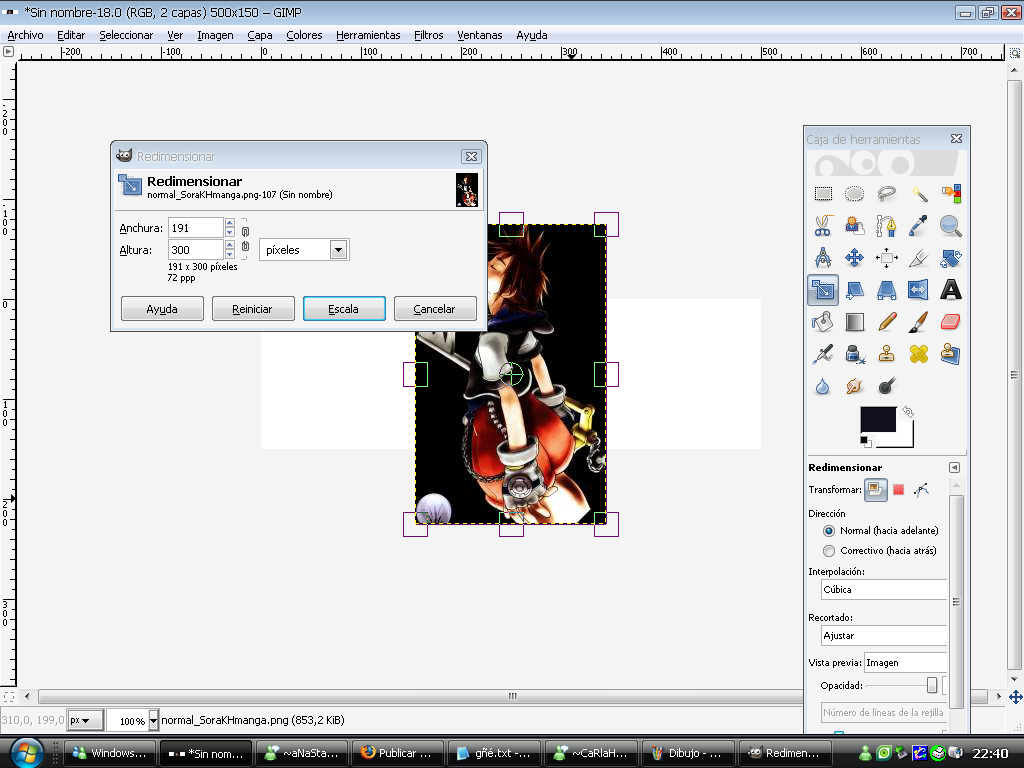Set Transformar to affect the selection
This screenshot has height=768, width=1024.
coord(899,490)
